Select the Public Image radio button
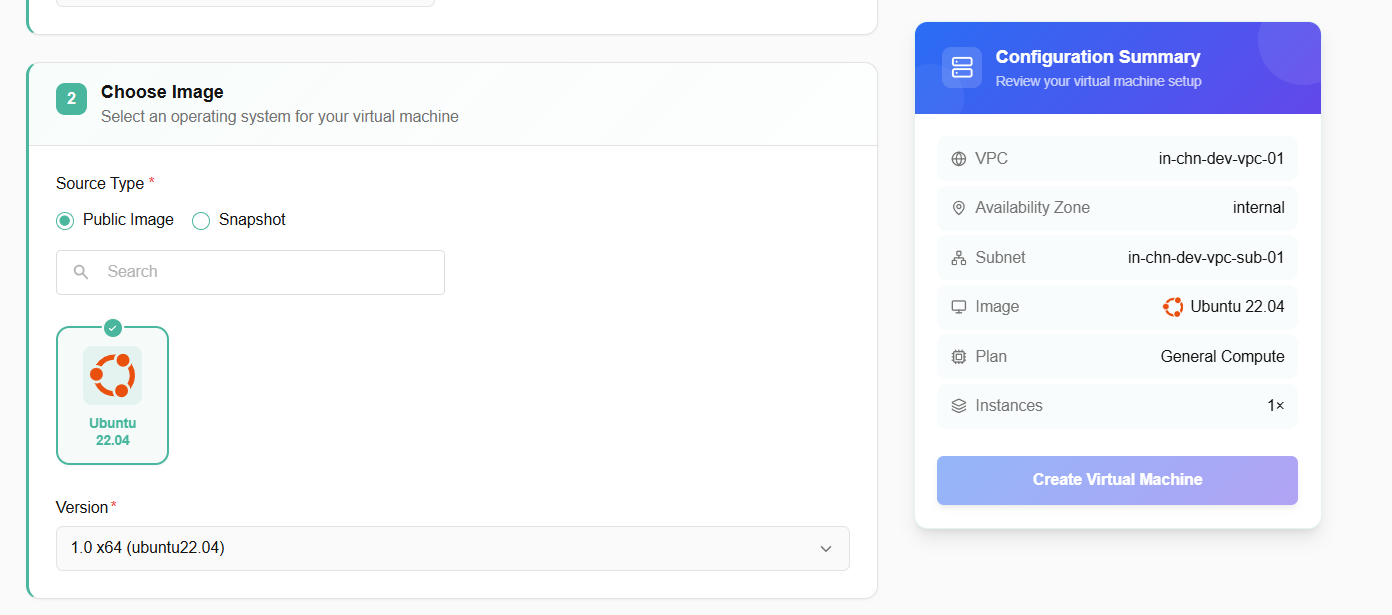This screenshot has width=1392, height=615. tap(65, 220)
